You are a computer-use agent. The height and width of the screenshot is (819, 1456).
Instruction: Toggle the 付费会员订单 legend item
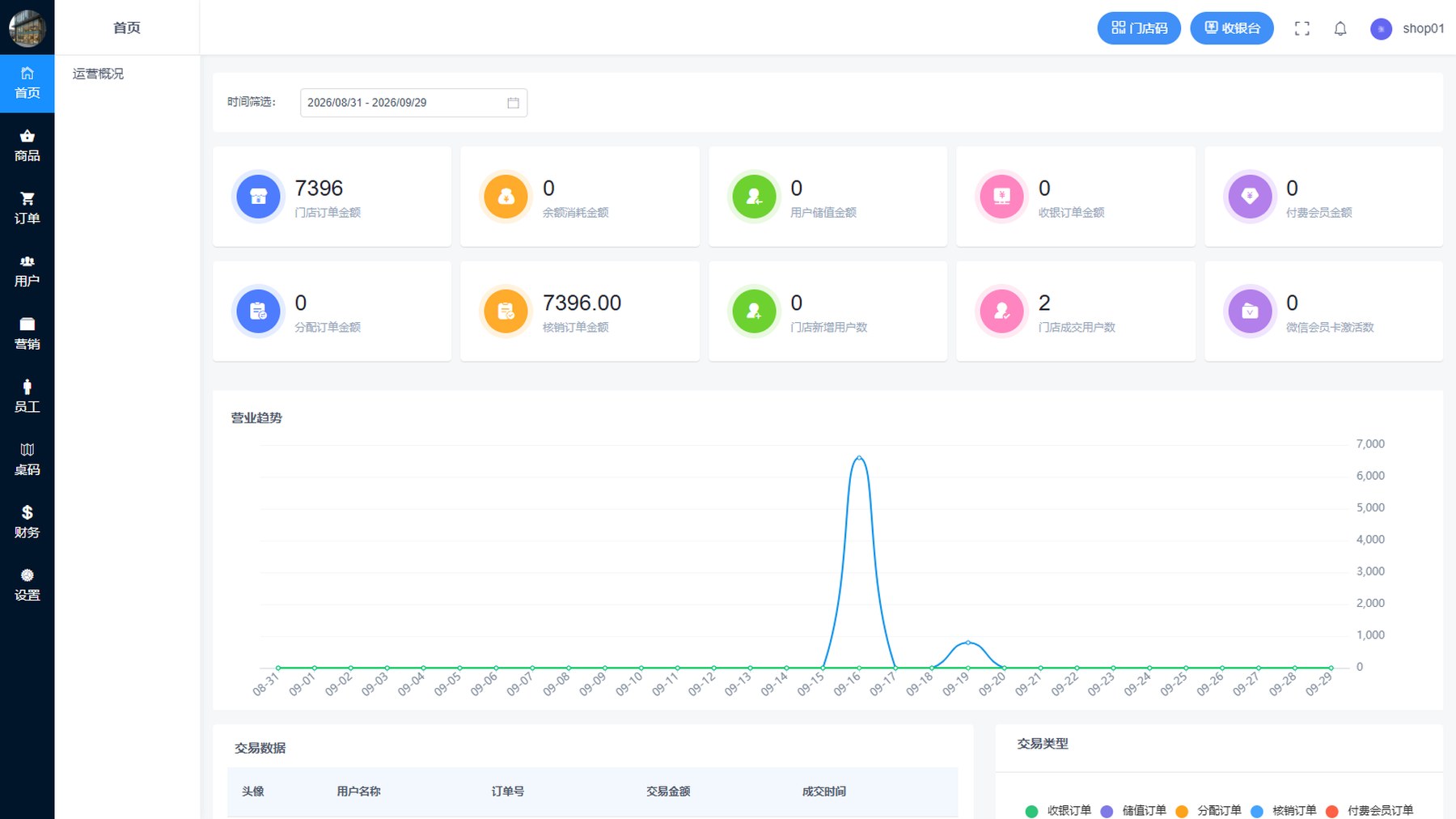1369,810
